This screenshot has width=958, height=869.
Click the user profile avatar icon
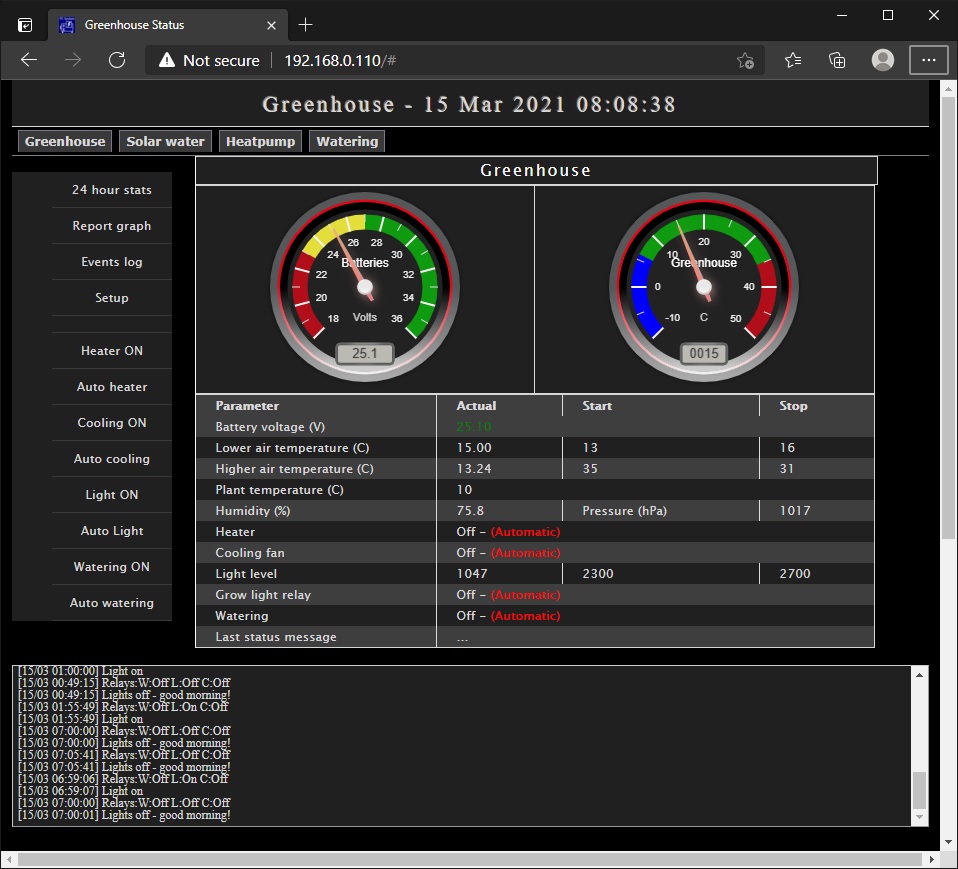[883, 60]
